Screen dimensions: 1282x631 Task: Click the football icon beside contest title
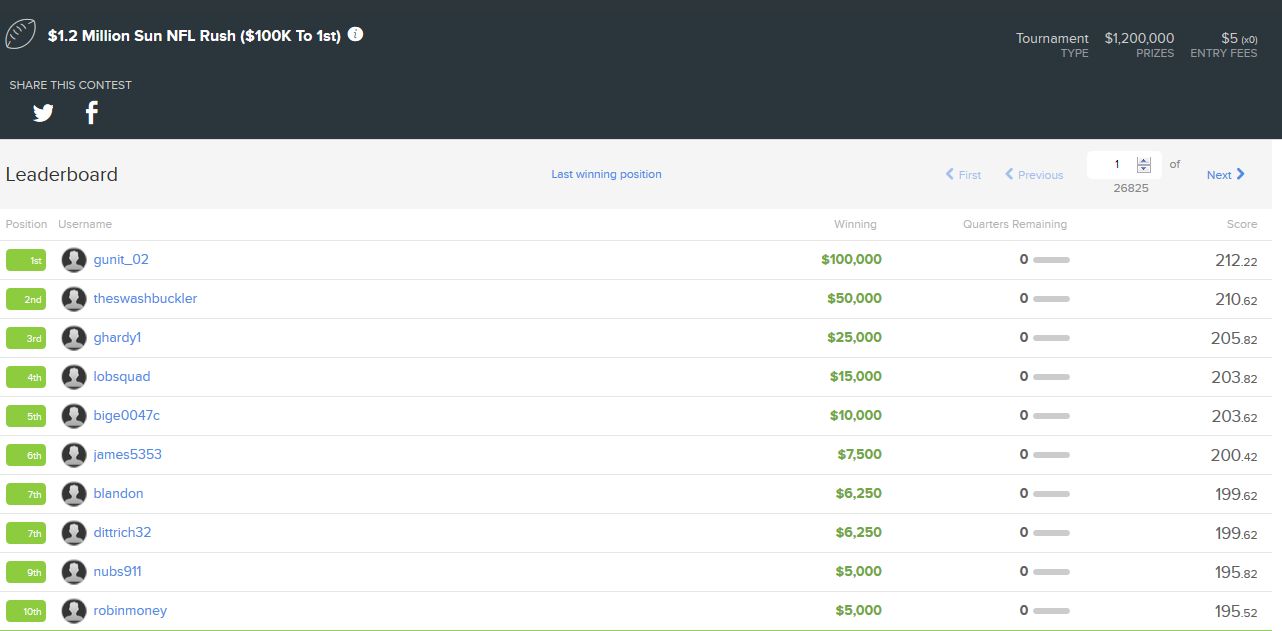click(x=21, y=34)
